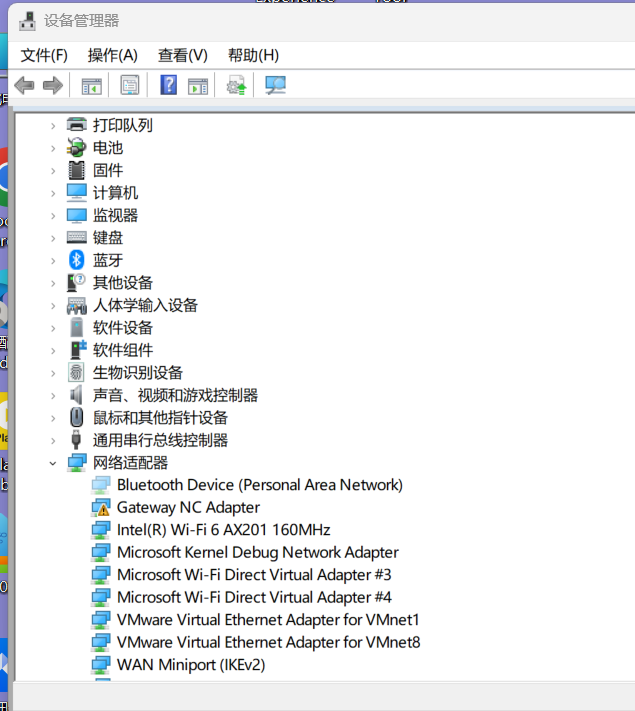Screen dimensions: 635x711
Task: Expand the 生物识别设备 node
Action: pyautogui.click(x=53, y=373)
